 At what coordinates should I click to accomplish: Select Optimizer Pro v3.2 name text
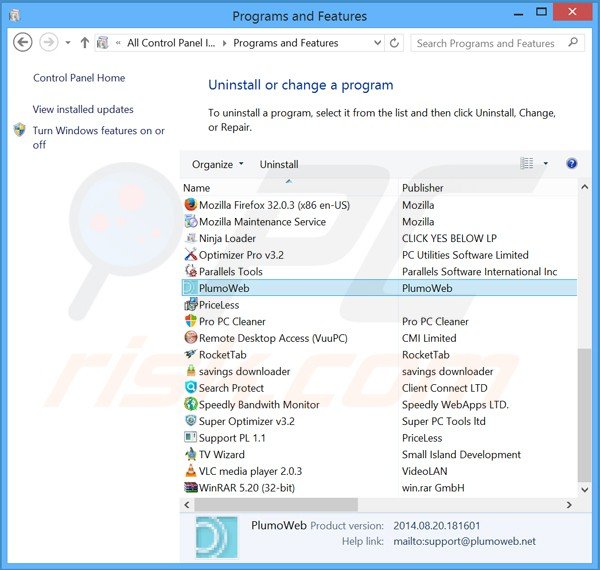point(241,255)
